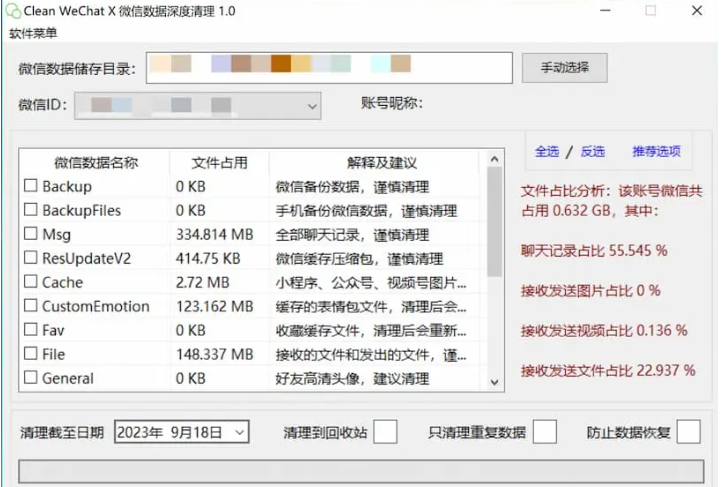Check the BackupFiles row checkbox
The width and height of the screenshot is (724, 487).
[30, 210]
